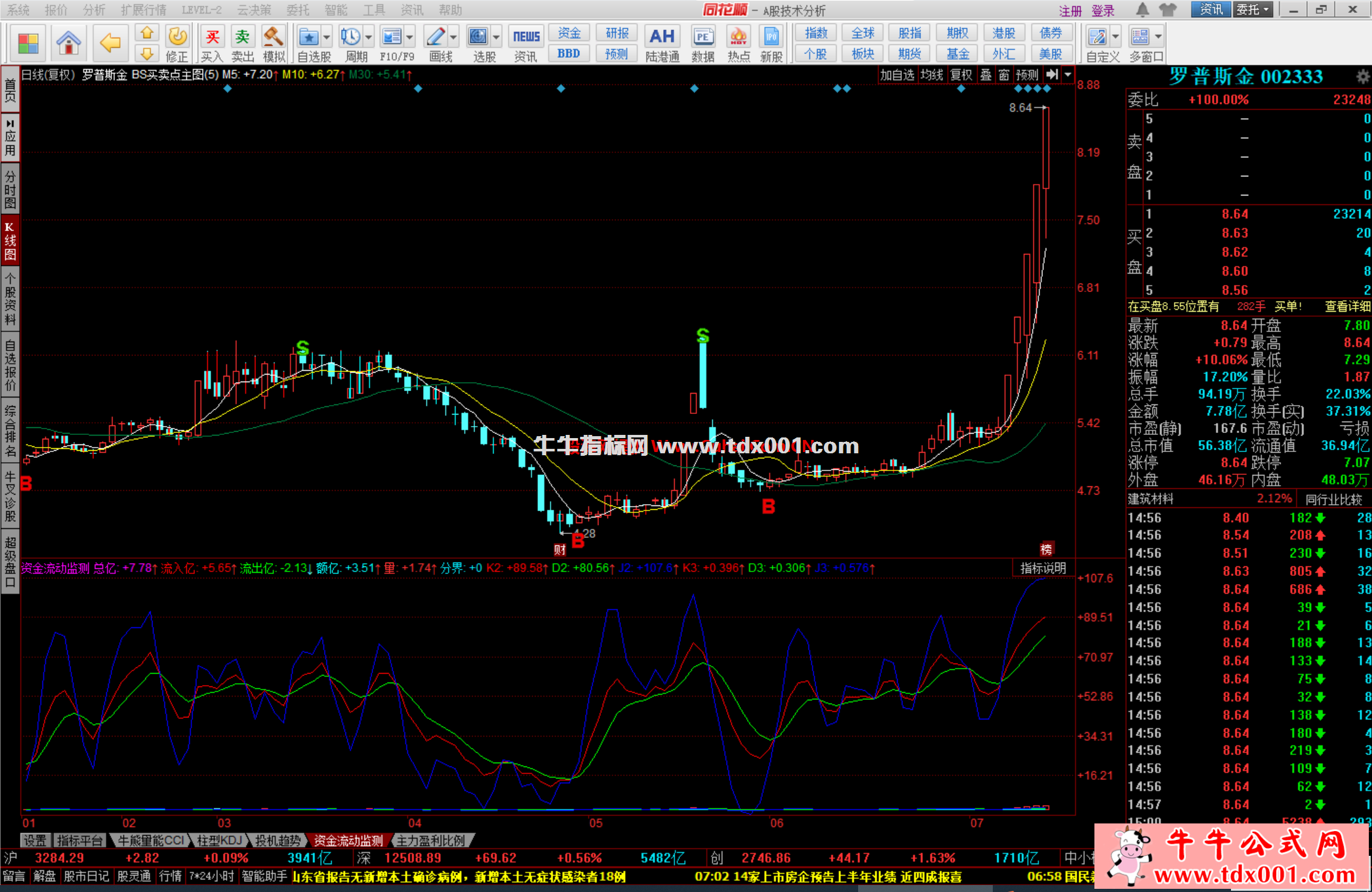This screenshot has height=892, width=1372.
Task: Open the 系统 menu
Action: point(18,10)
